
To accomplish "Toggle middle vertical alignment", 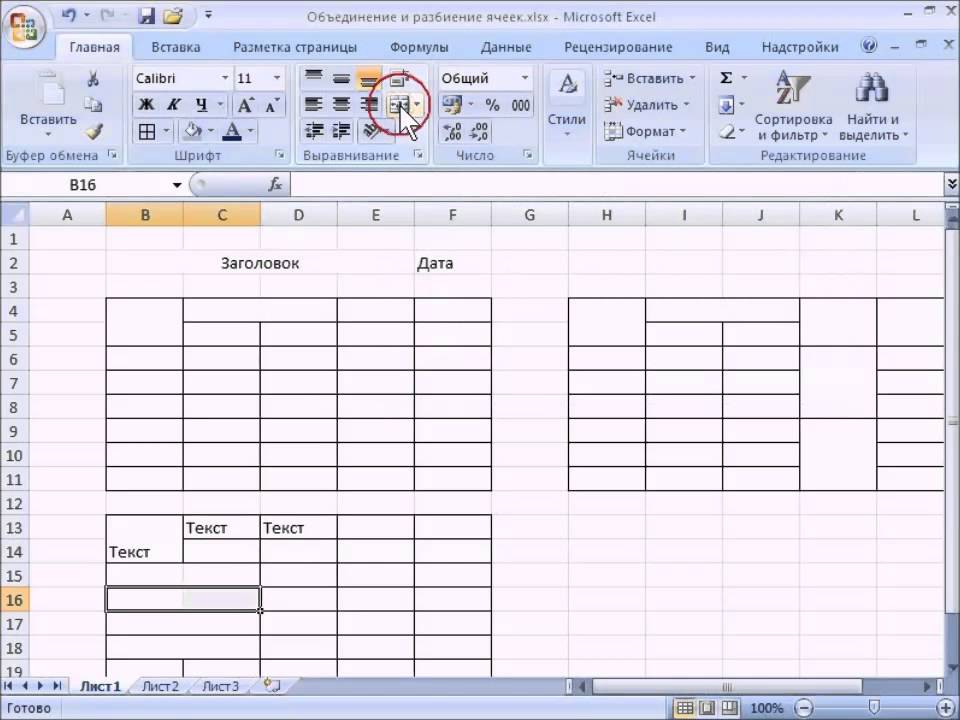I will [340, 78].
